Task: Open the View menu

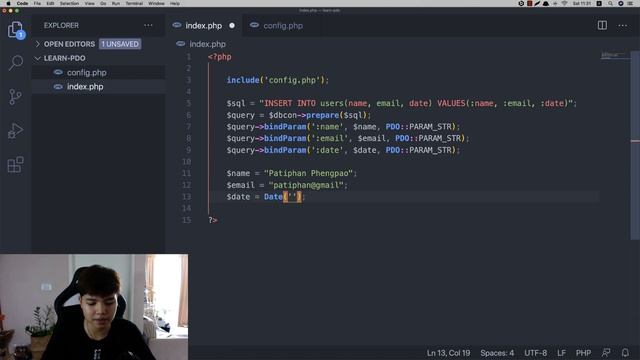Action: [89, 3]
